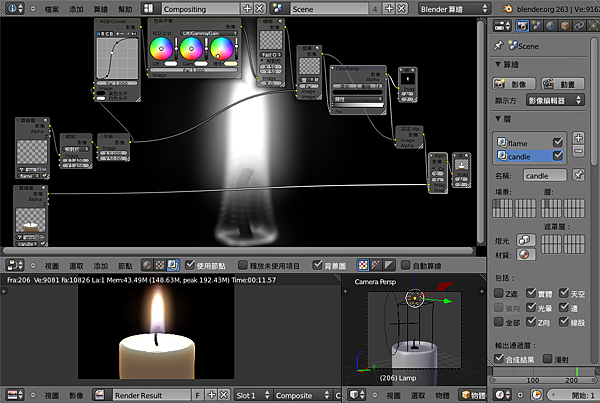This screenshot has height=403, width=600.
Task: Open the 影像編輯器 display mode dropdown
Action: 555,100
